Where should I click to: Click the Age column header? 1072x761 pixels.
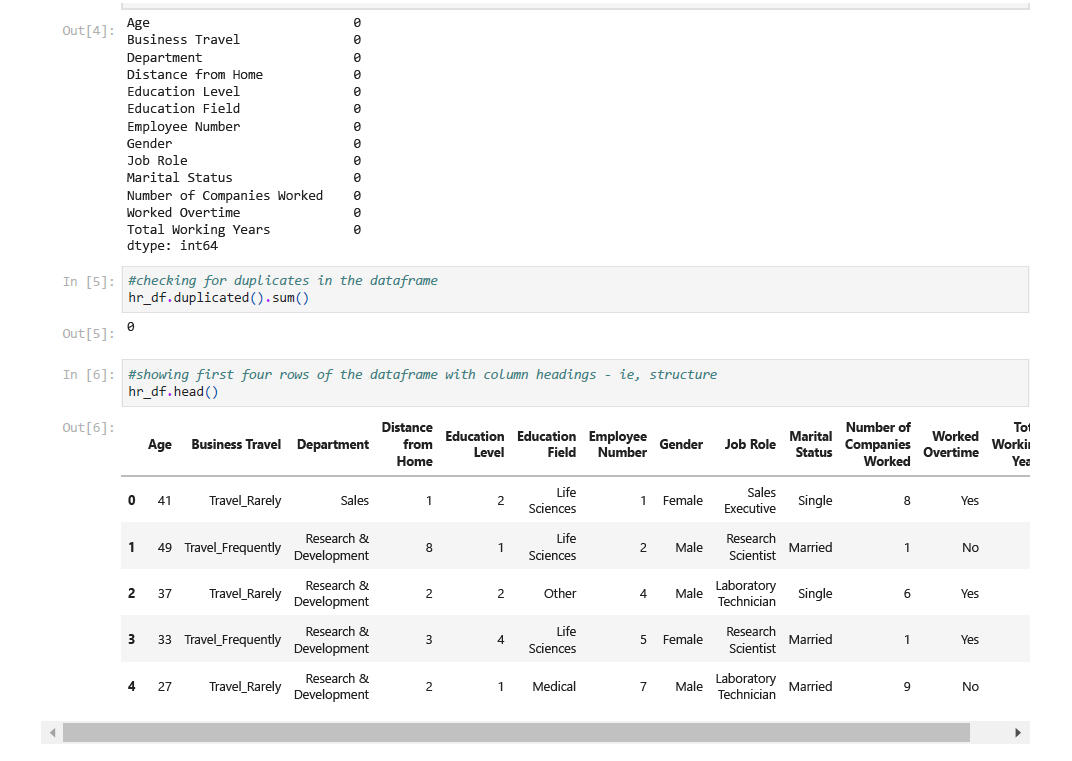tap(159, 444)
